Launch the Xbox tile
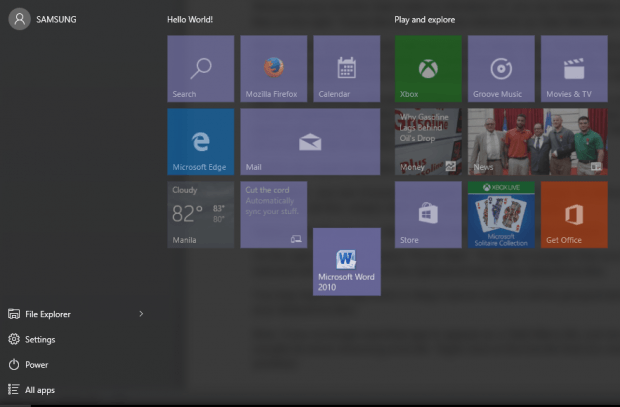 click(428, 69)
